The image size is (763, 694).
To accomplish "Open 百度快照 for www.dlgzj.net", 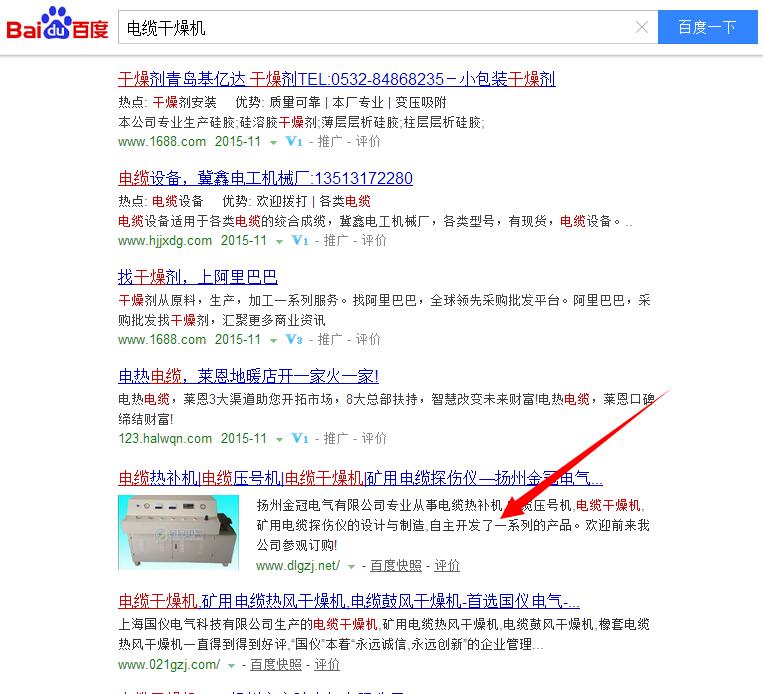I will point(396,566).
